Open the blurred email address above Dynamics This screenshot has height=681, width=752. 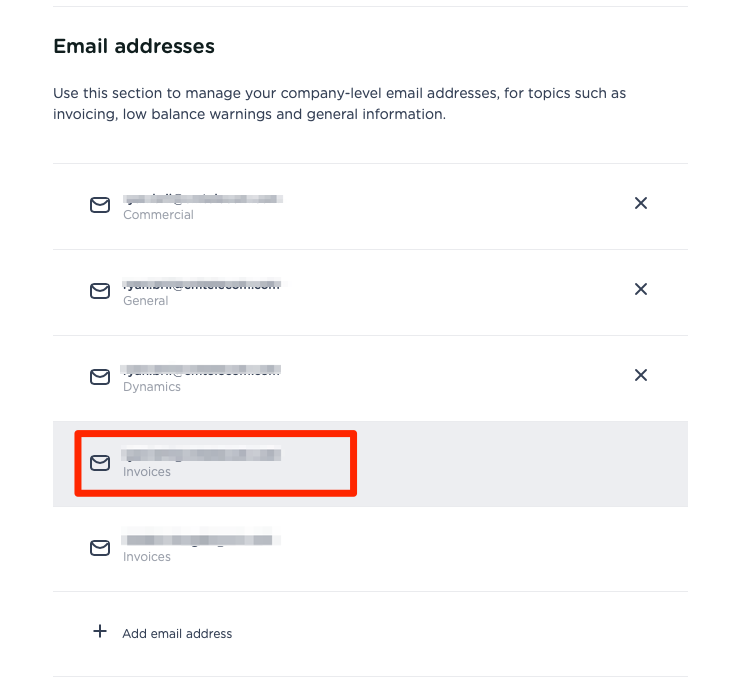coord(201,371)
